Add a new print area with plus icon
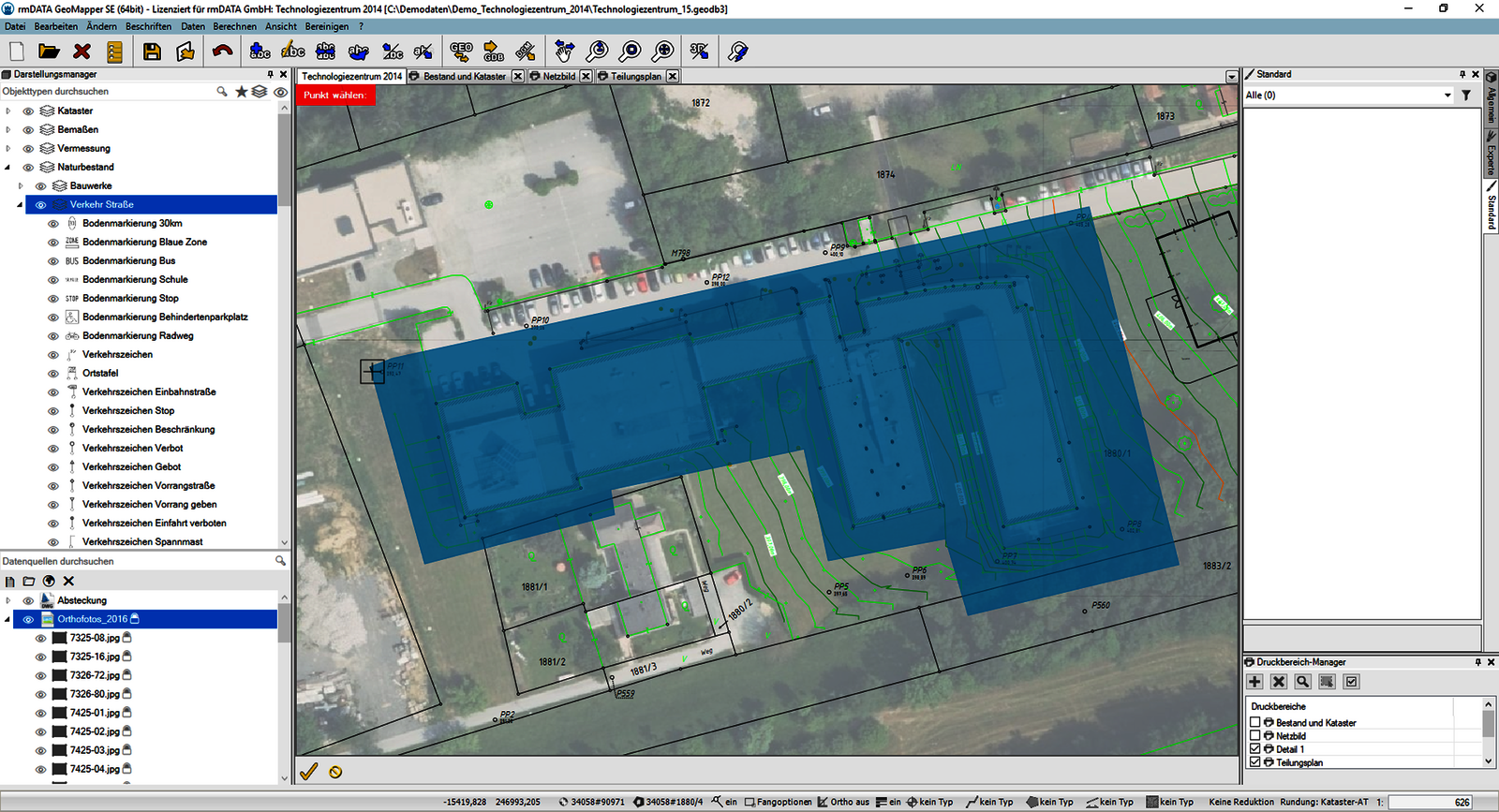This screenshot has height=812, width=1499. 1255,682
